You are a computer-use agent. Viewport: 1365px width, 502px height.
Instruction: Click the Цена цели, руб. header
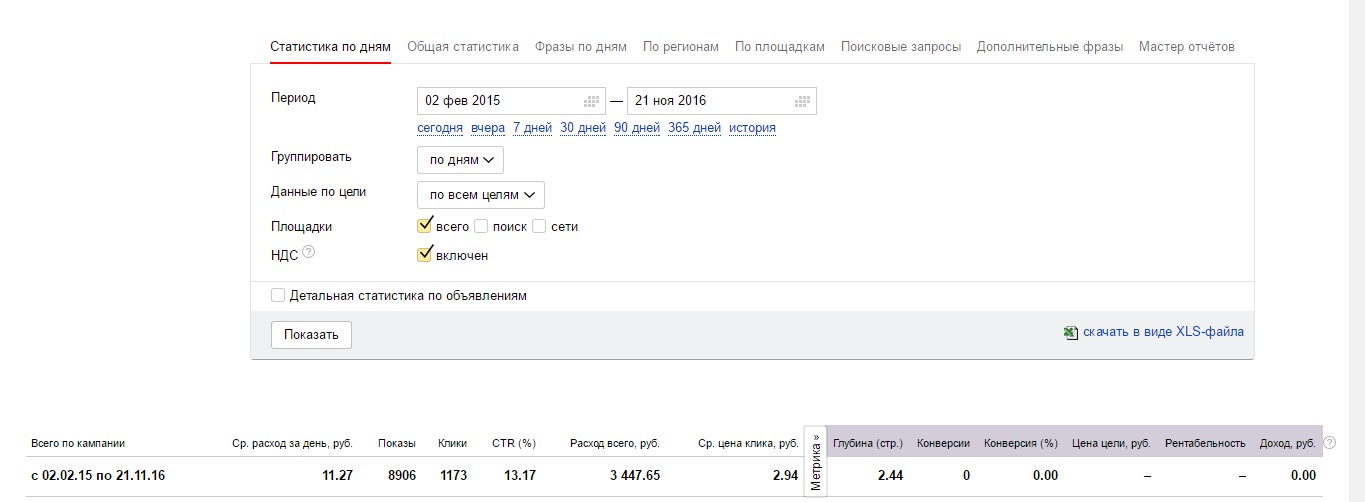tap(1111, 443)
